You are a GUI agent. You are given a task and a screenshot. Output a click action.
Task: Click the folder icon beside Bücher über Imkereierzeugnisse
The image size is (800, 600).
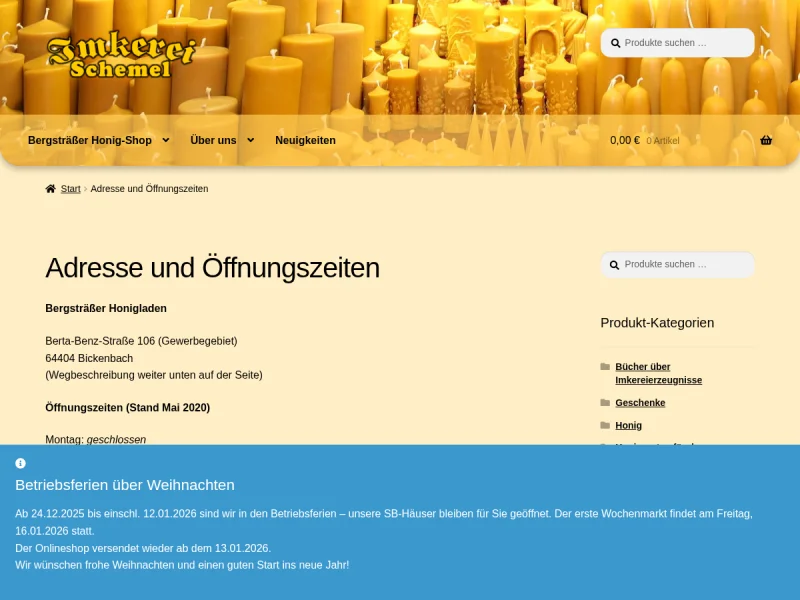(605, 367)
